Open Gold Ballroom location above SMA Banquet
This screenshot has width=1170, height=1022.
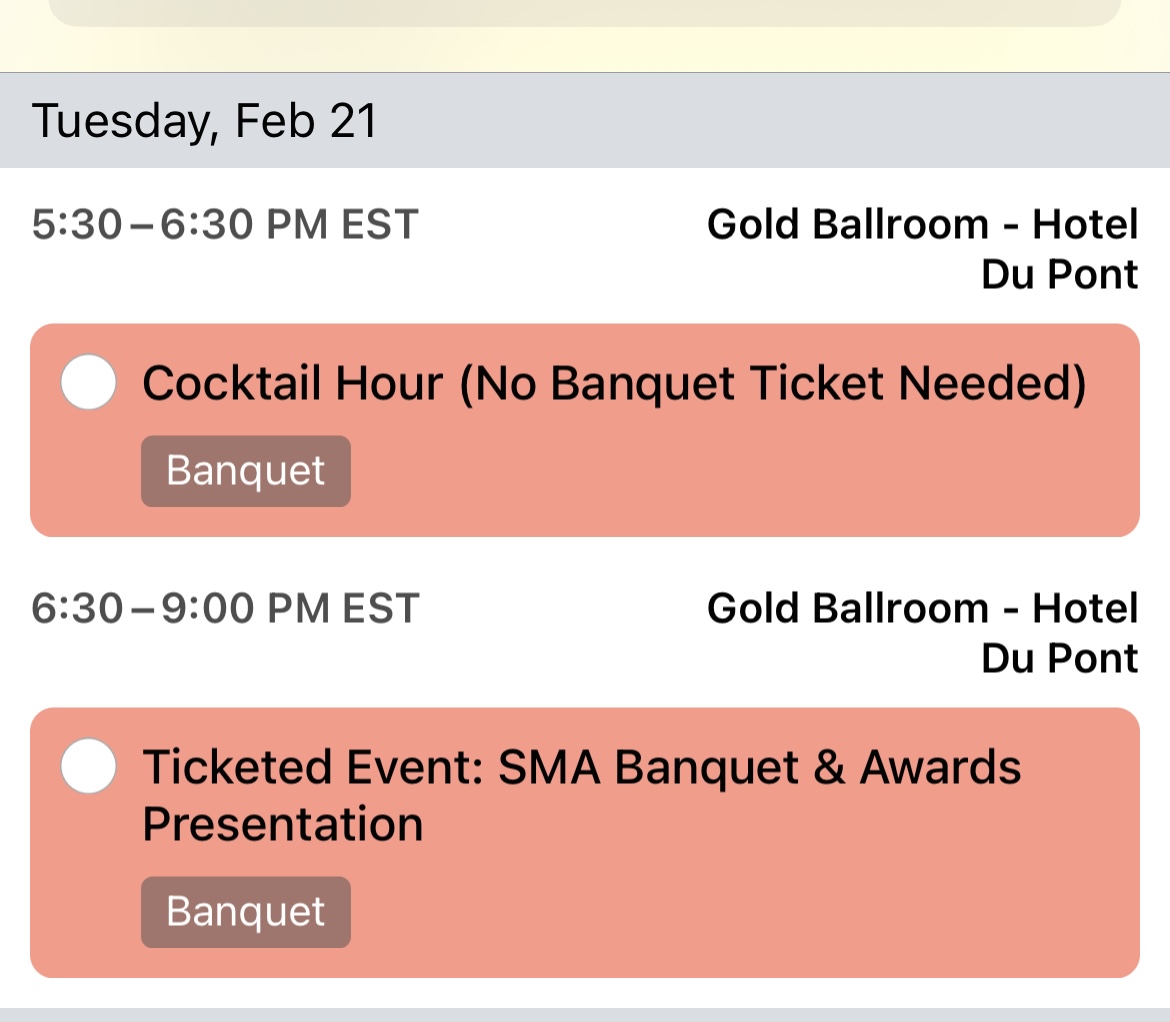922,633
